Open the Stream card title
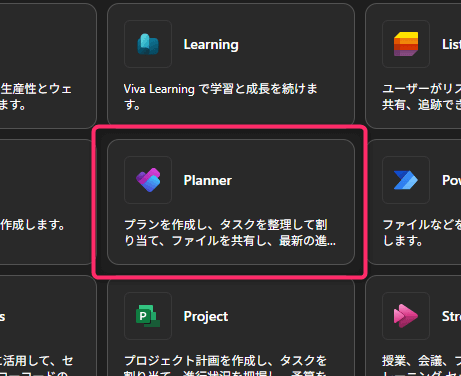Screen dimensions: 461x376 click(451, 316)
